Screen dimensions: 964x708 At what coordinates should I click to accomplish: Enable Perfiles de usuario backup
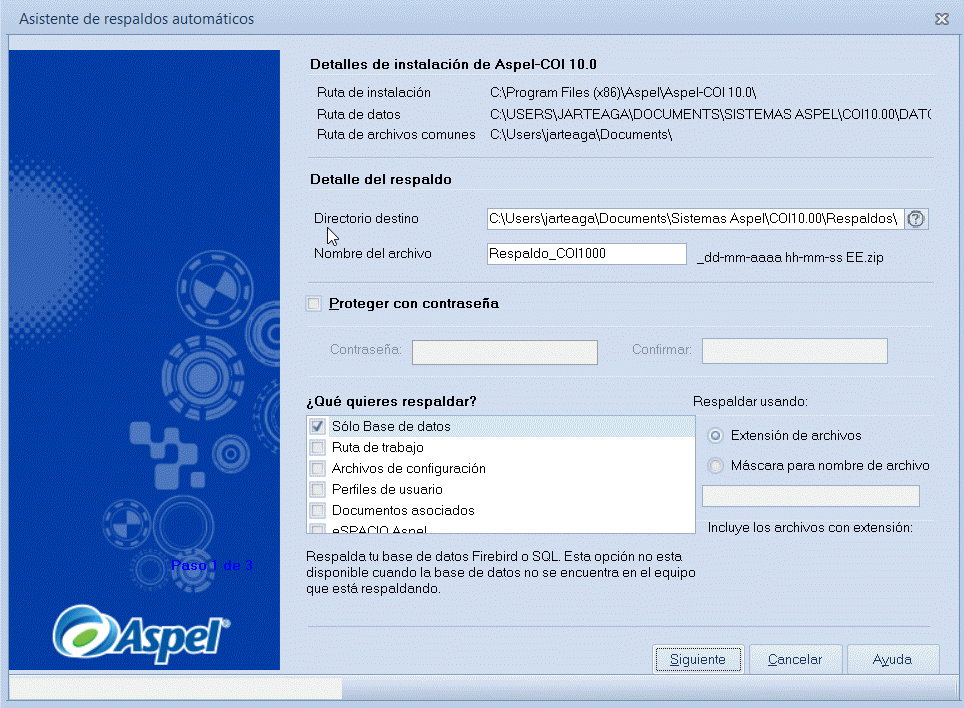[x=317, y=488]
